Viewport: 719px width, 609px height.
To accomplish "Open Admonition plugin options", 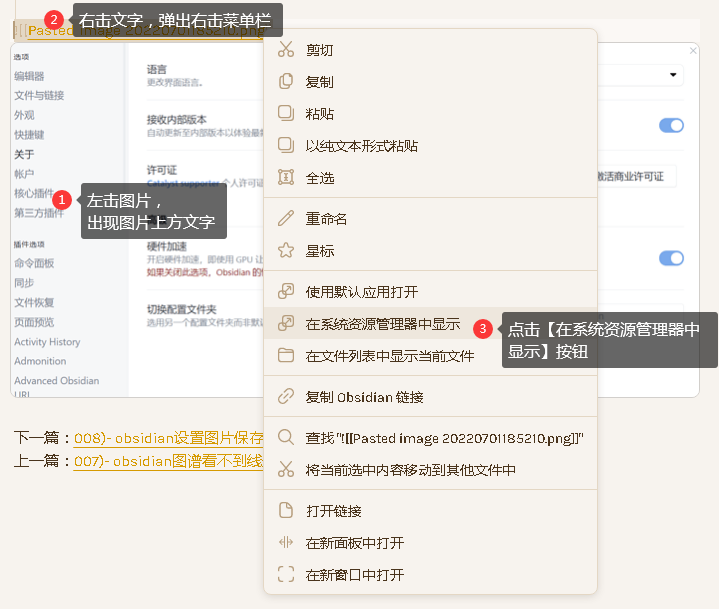I will coord(40,361).
